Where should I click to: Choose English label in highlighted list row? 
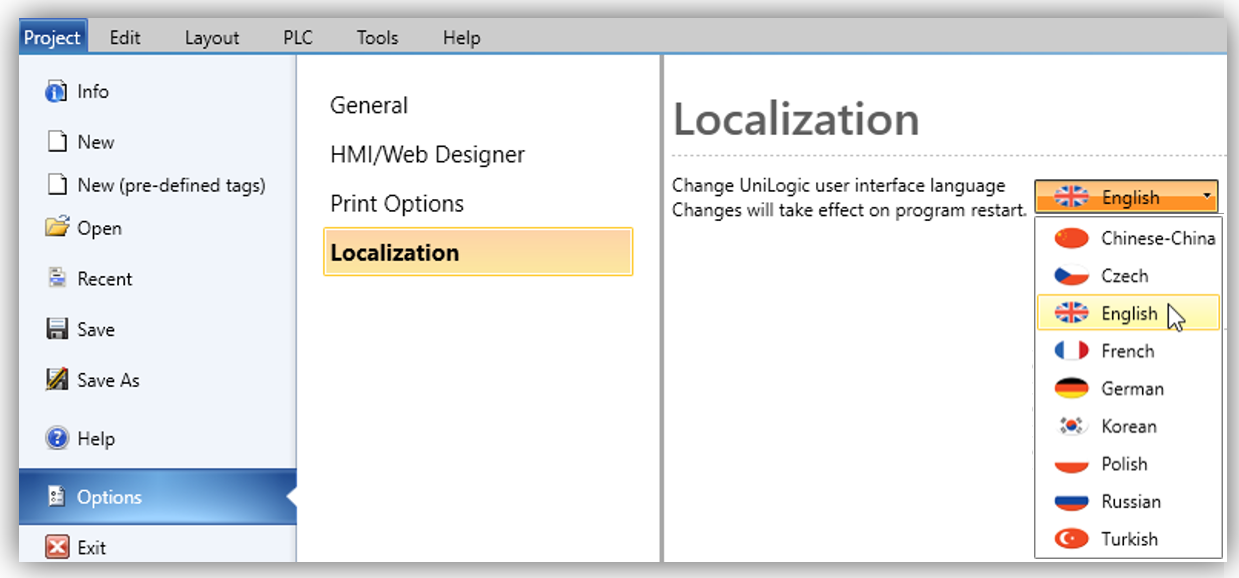point(1129,313)
